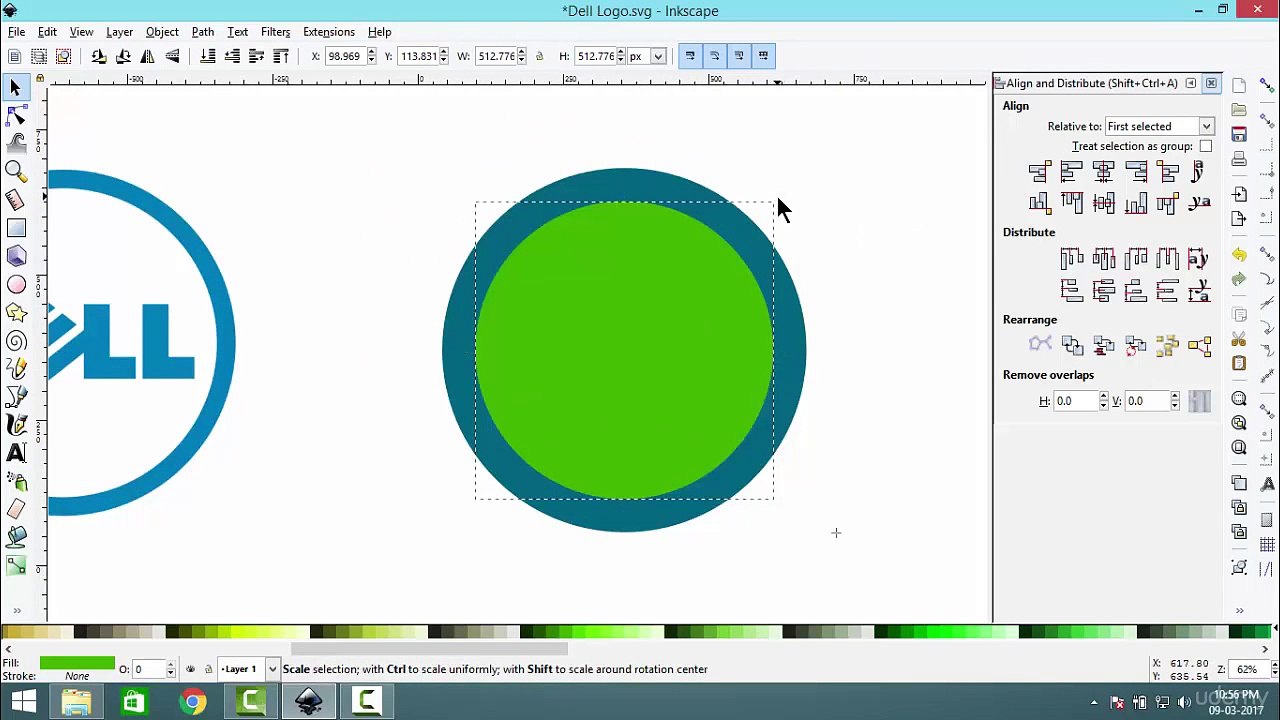Toggle move gradients with object

[x=739, y=56]
